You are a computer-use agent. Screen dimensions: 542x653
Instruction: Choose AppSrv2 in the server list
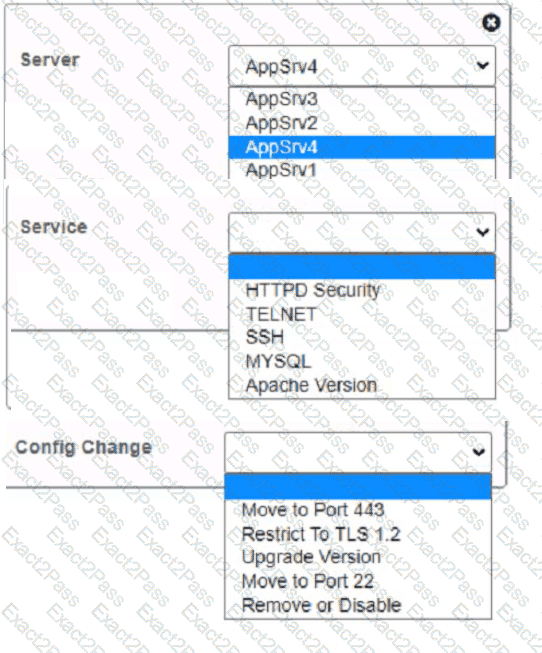[x=362, y=123]
